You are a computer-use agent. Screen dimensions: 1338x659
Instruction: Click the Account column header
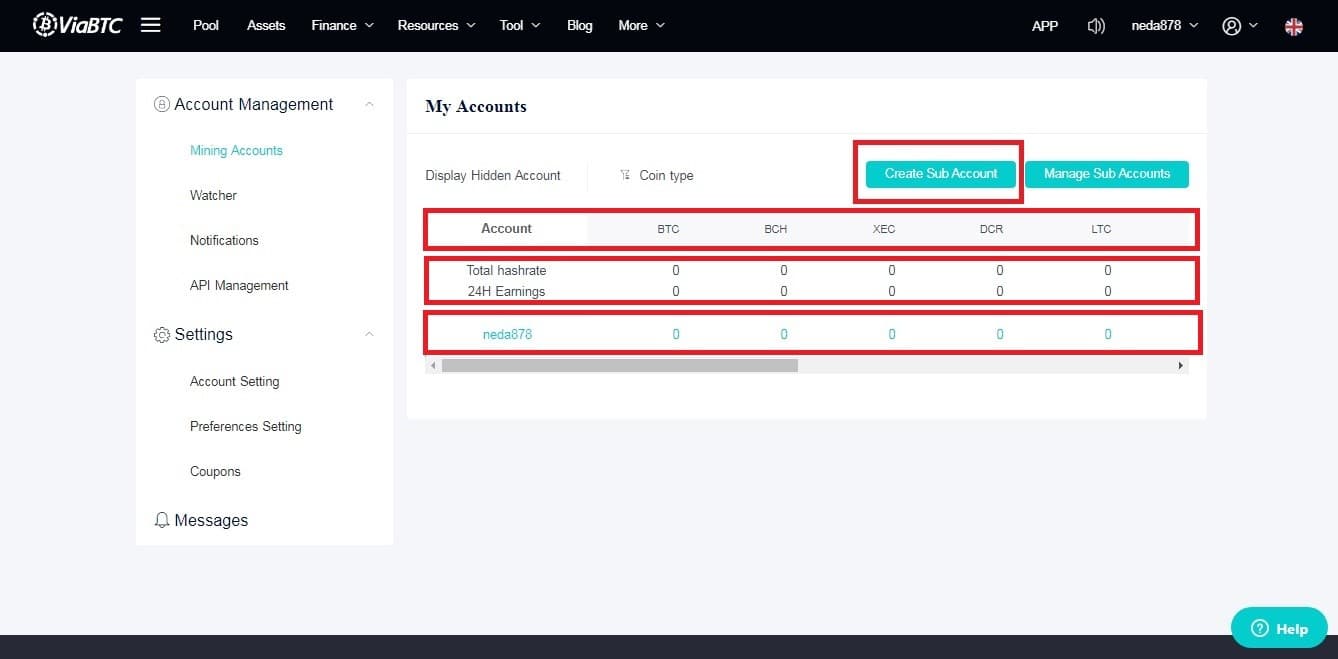(506, 229)
